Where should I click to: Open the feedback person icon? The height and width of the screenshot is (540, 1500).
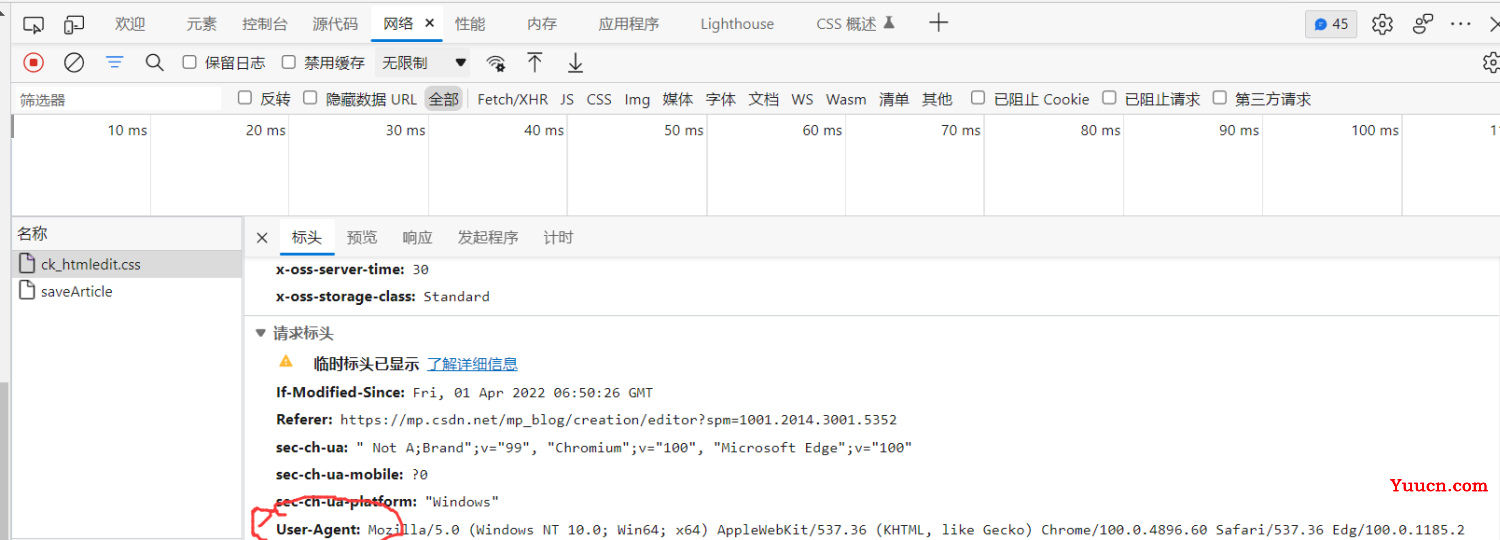tap(1423, 24)
